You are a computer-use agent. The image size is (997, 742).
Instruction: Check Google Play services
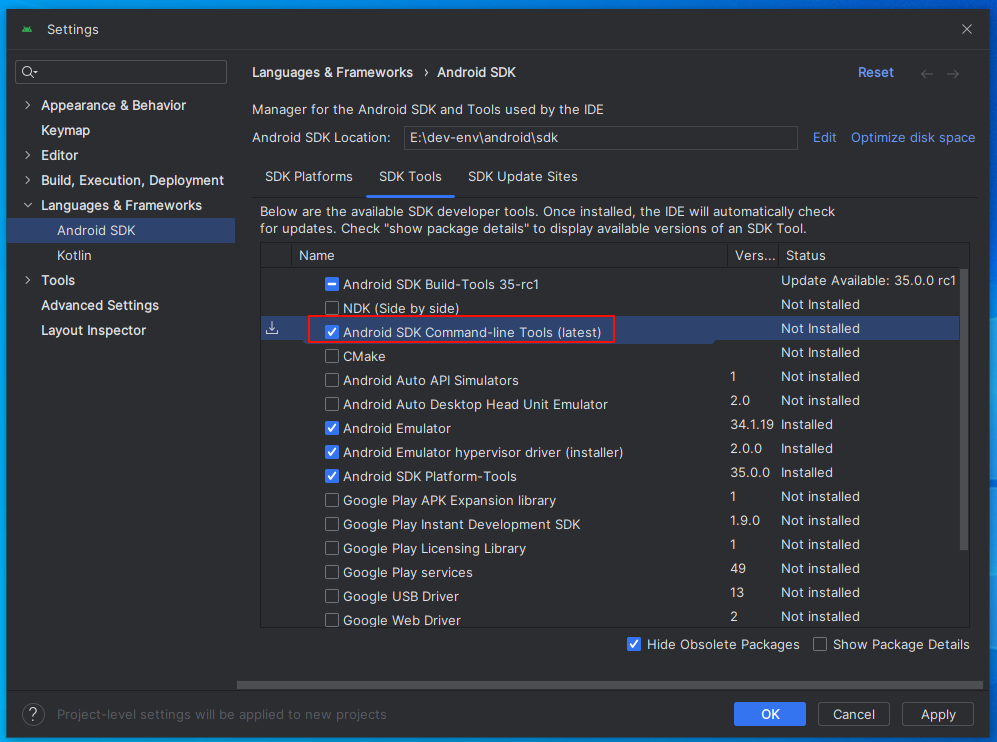pyautogui.click(x=332, y=572)
